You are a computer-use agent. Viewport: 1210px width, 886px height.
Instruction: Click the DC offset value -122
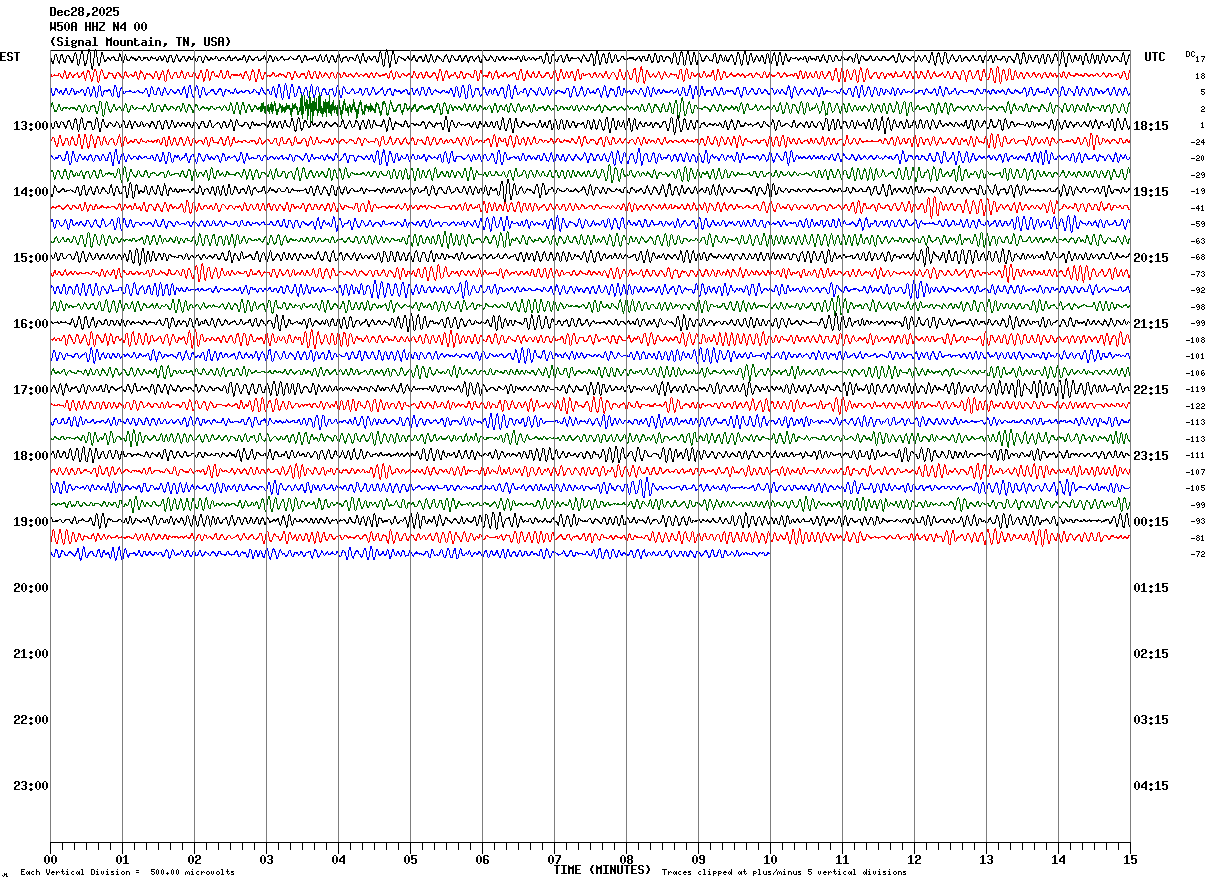(1197, 406)
